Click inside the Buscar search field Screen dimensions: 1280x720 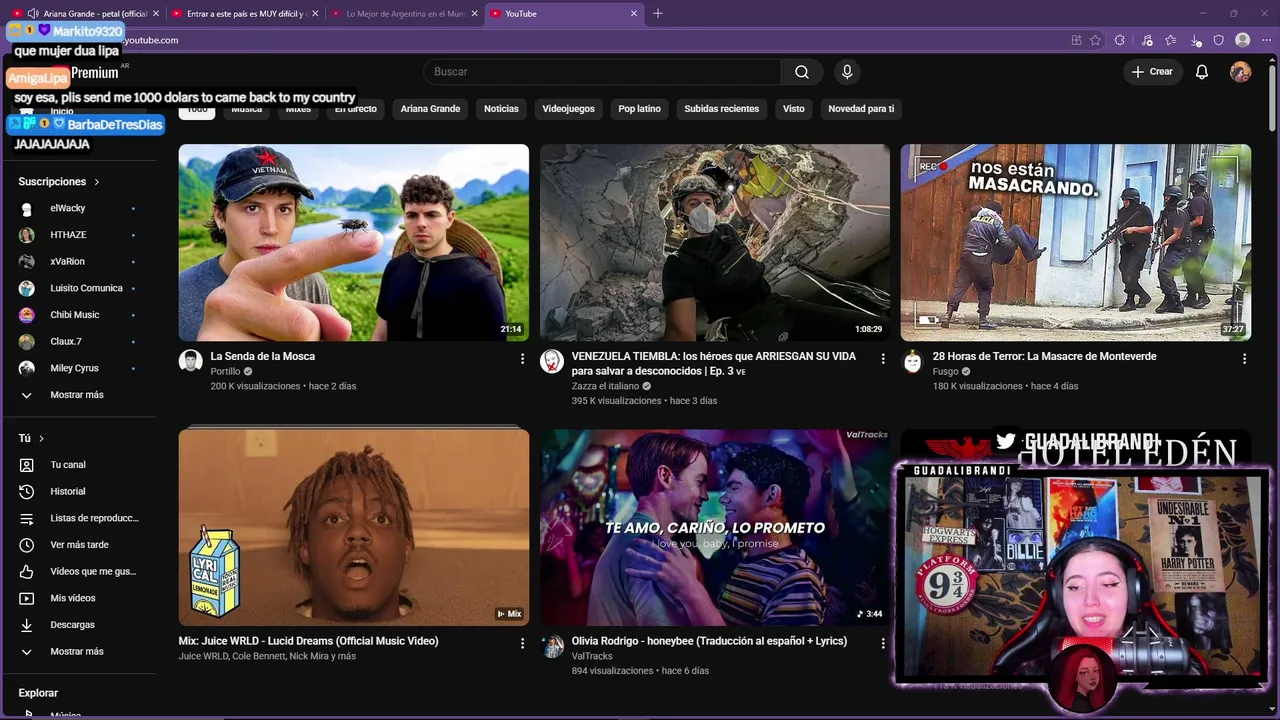(602, 72)
